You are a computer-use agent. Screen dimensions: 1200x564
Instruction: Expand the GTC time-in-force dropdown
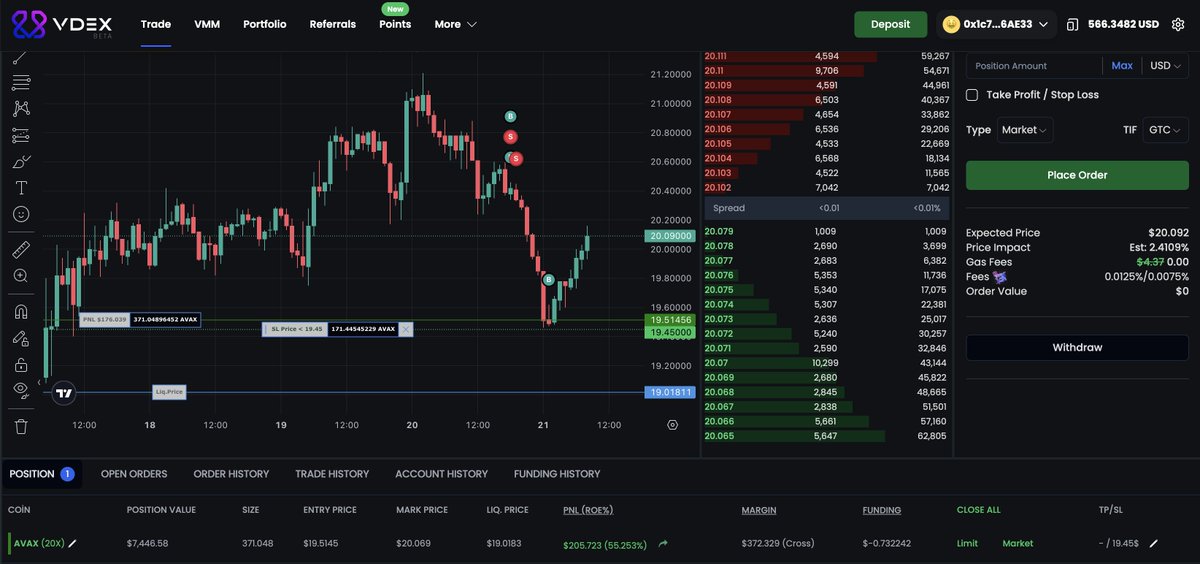tap(1165, 130)
